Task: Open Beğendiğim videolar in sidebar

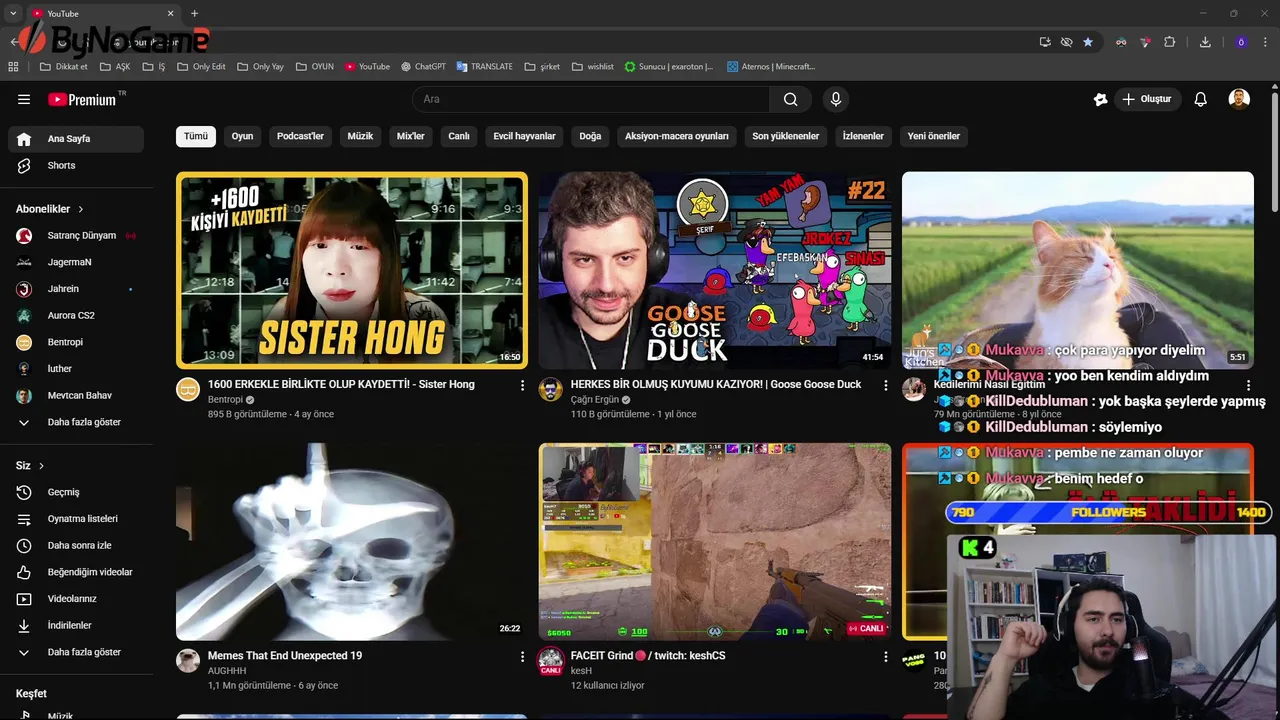Action: click(x=76, y=572)
